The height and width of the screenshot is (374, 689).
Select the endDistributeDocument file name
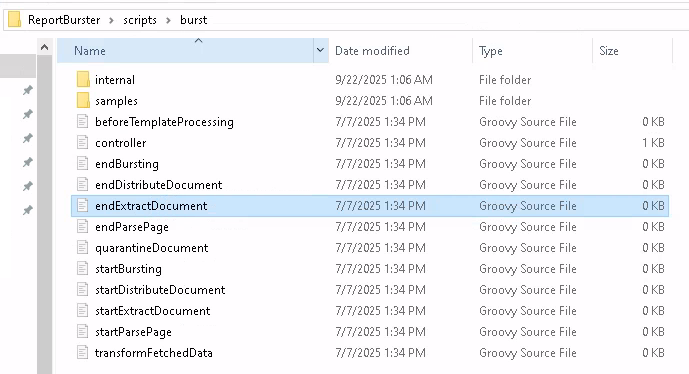click(x=159, y=185)
